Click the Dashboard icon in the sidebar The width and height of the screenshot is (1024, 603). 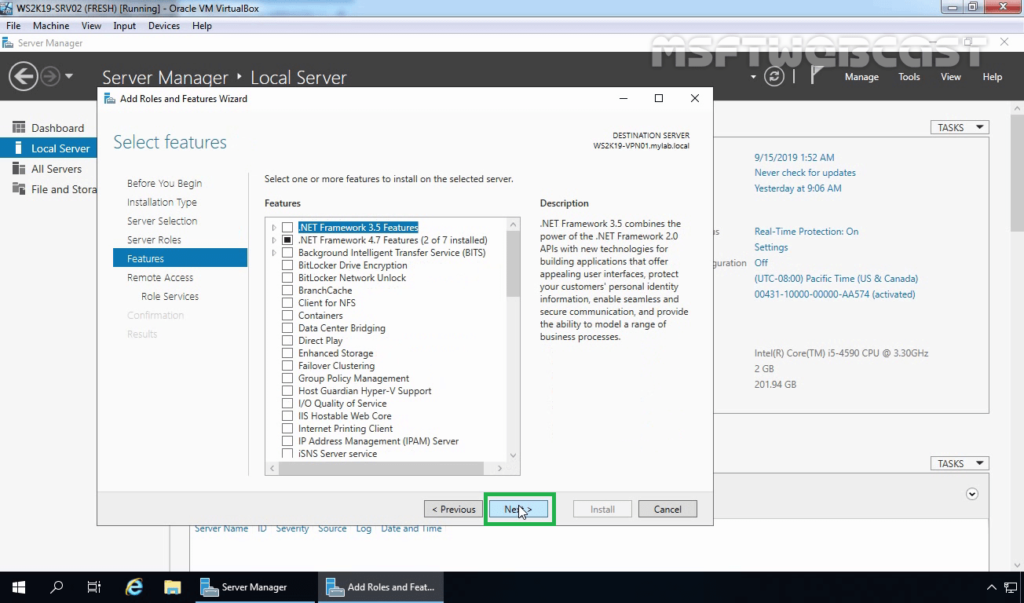tap(19, 127)
